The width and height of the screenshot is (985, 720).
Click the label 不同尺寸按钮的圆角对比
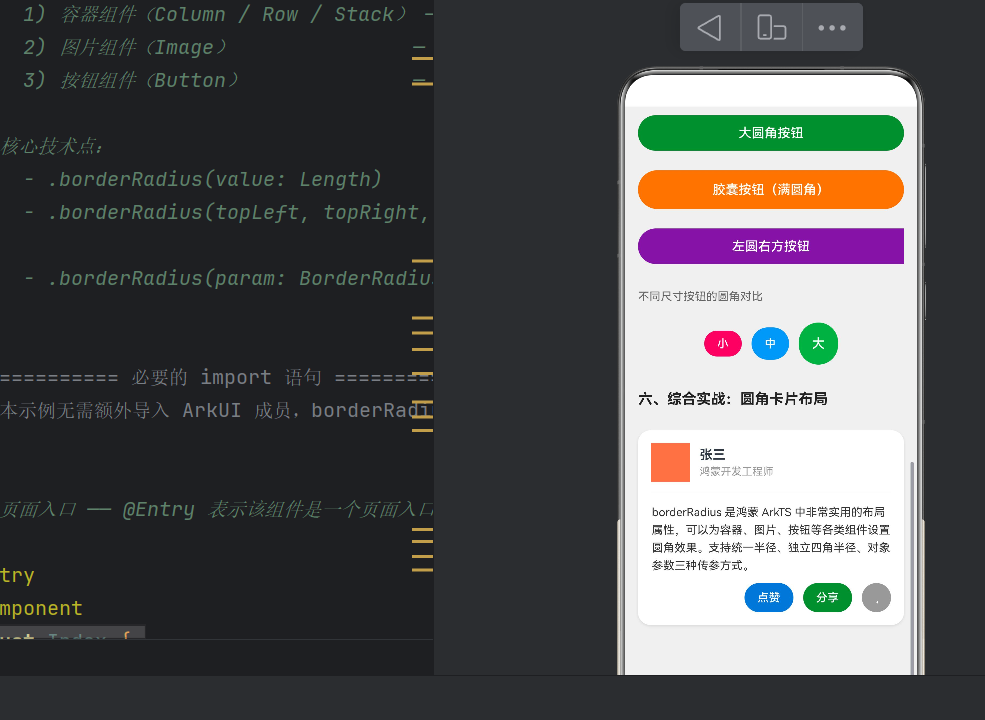coord(700,297)
